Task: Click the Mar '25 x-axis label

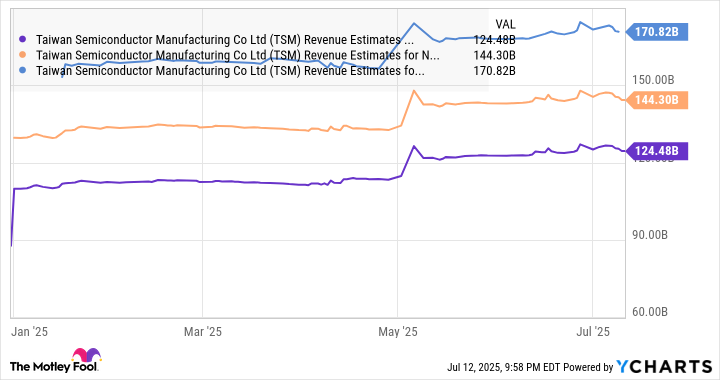Action: 202,332
